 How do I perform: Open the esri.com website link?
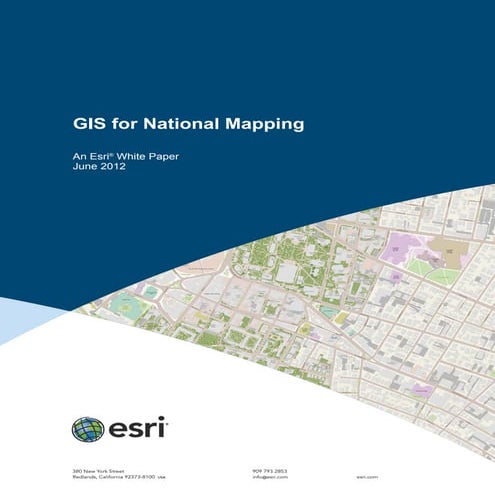pyautogui.click(x=367, y=477)
